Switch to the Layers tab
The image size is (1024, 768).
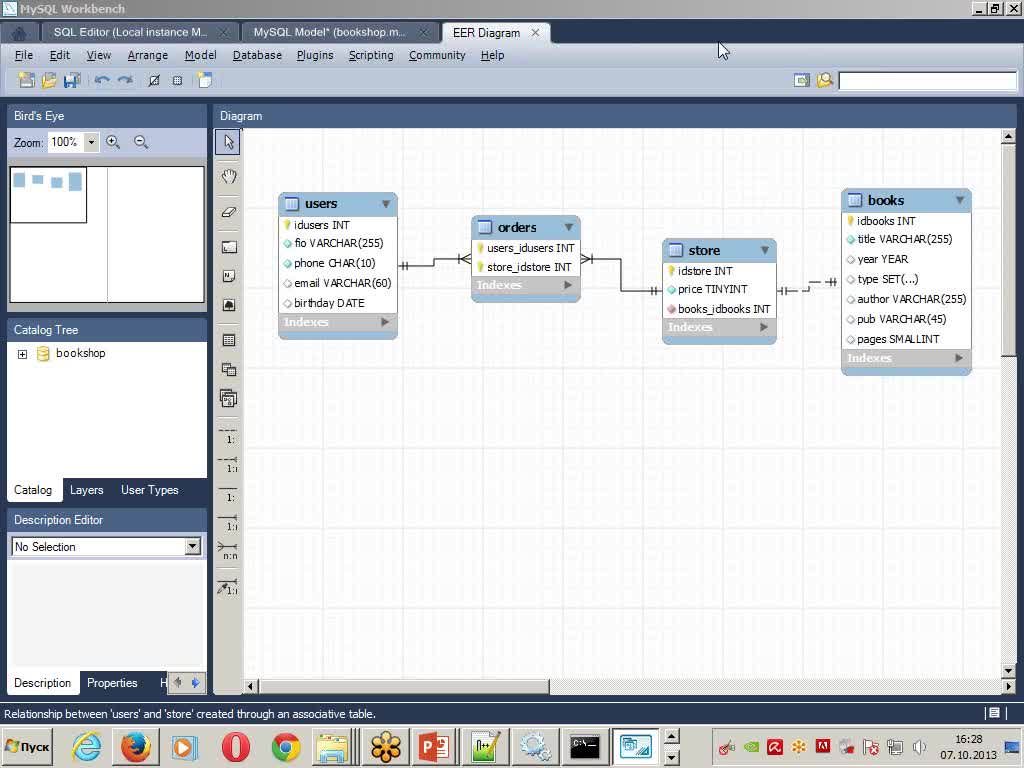click(86, 490)
